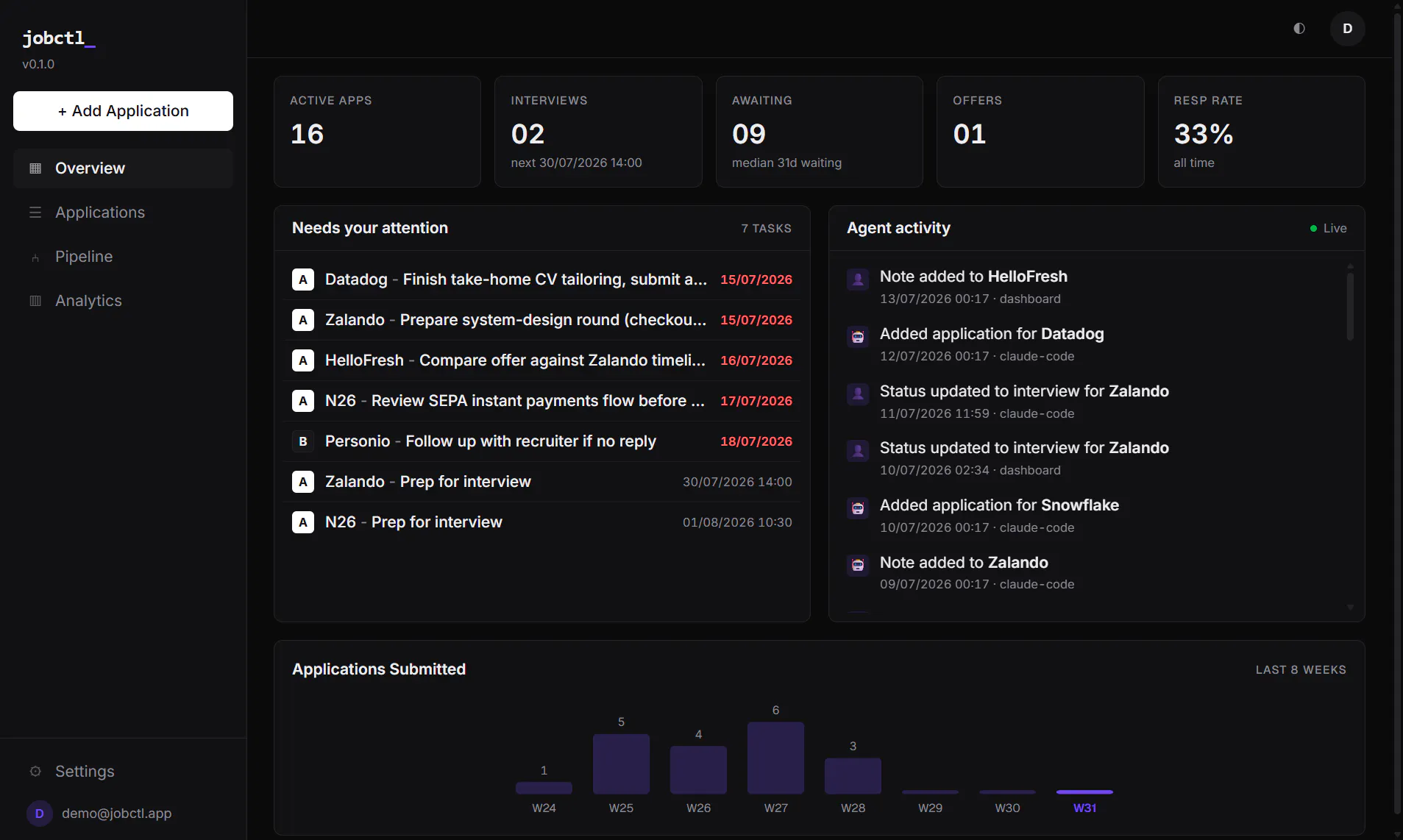Open the Active Apps stat card
The image size is (1403, 840).
click(377, 132)
